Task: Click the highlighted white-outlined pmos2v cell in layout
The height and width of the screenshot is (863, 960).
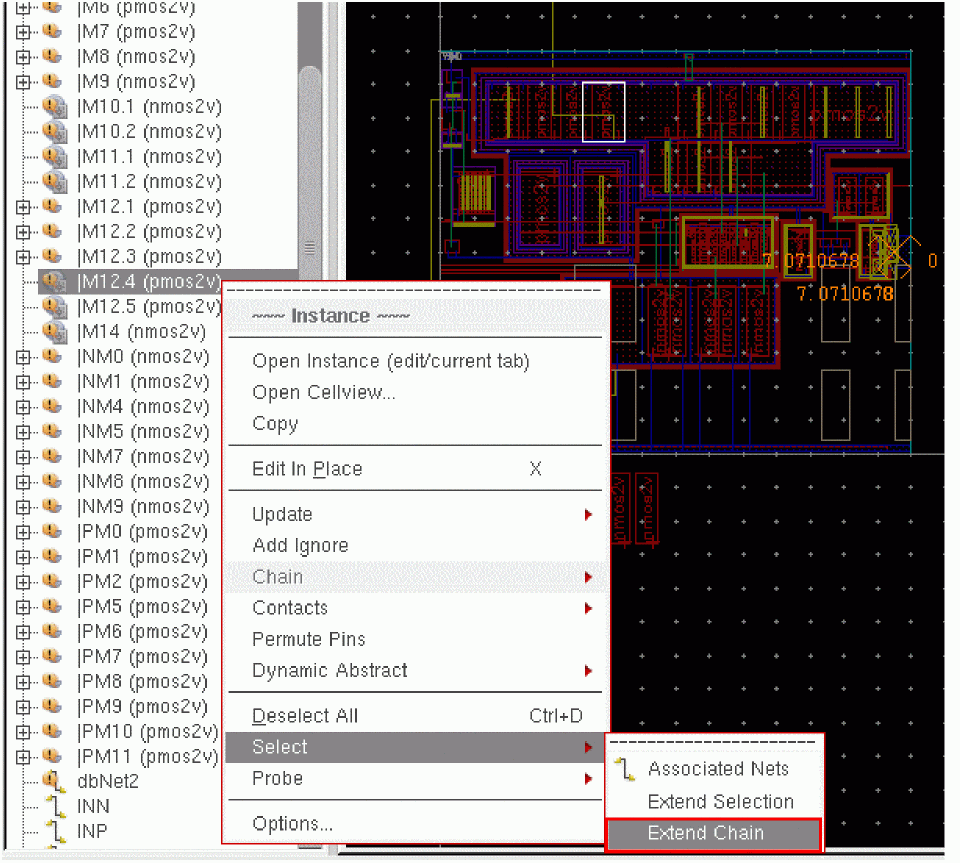Action: (604, 112)
